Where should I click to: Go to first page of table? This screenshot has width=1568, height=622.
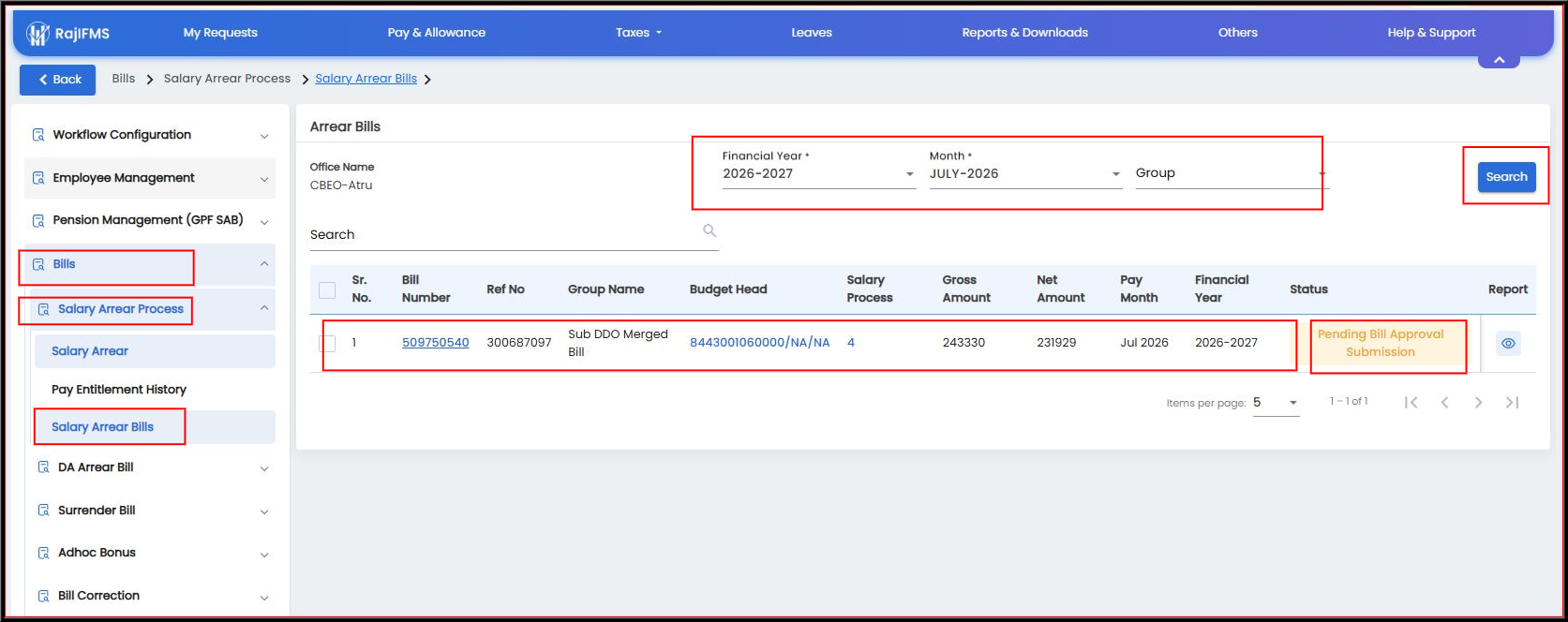point(1411,403)
